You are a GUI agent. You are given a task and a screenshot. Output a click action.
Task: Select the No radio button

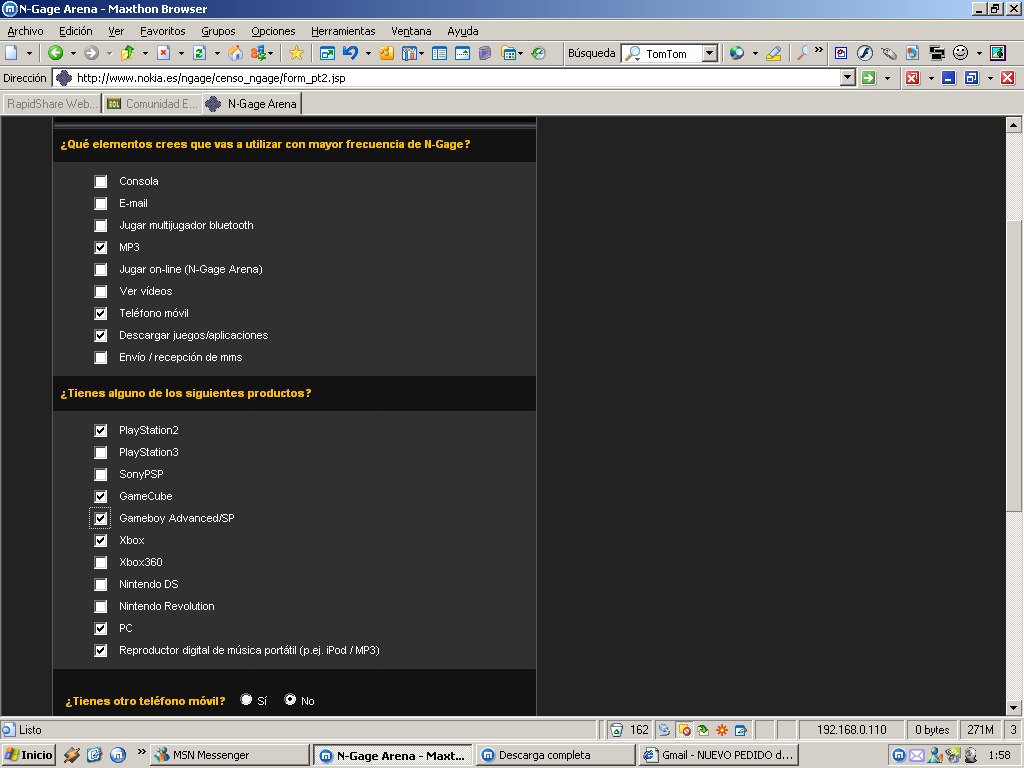[290, 699]
